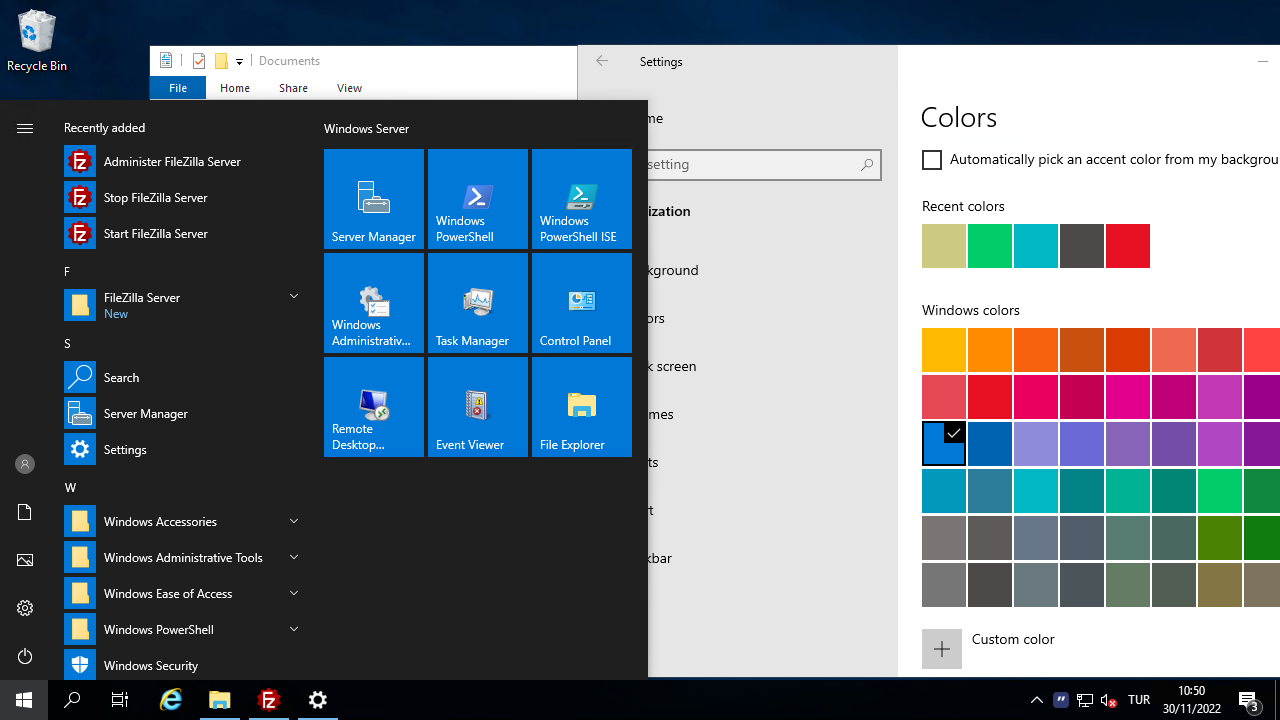Click the Start menu hamburger expand icon
The image size is (1280, 720).
(25, 128)
